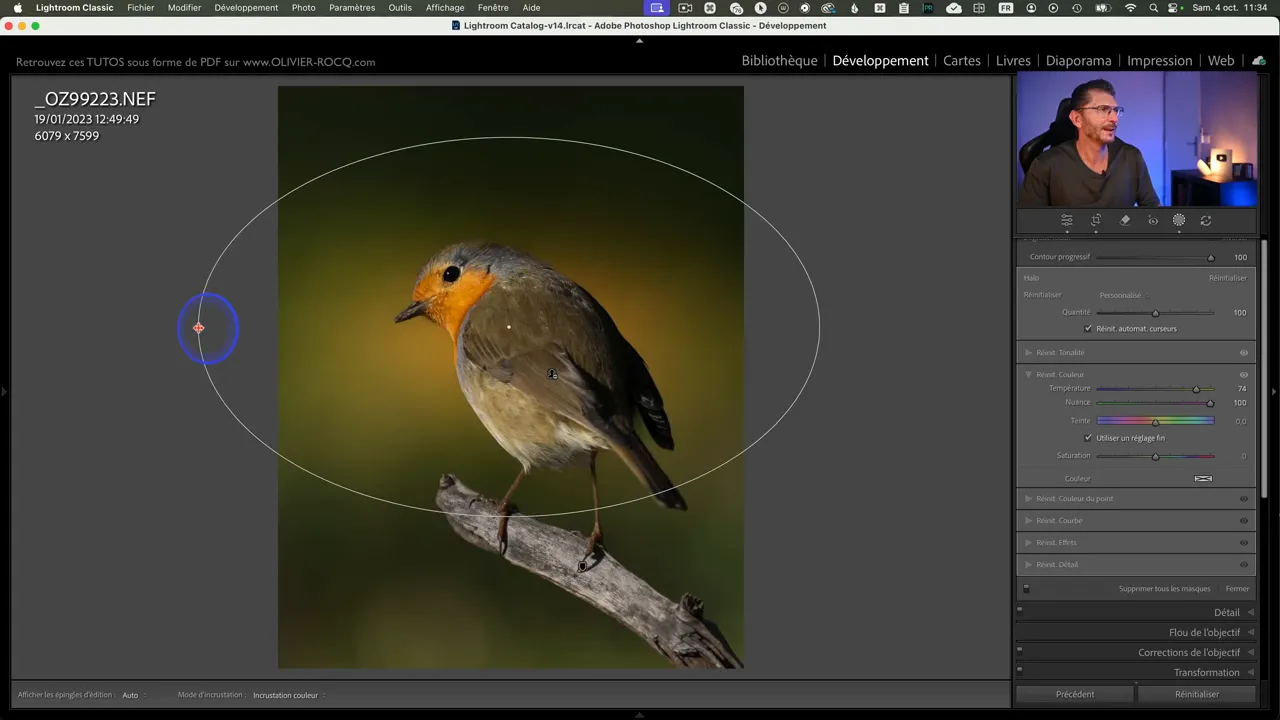The image size is (1280, 720).
Task: Disable Utiliser un réglage fin checkbox
Action: pyautogui.click(x=1088, y=438)
